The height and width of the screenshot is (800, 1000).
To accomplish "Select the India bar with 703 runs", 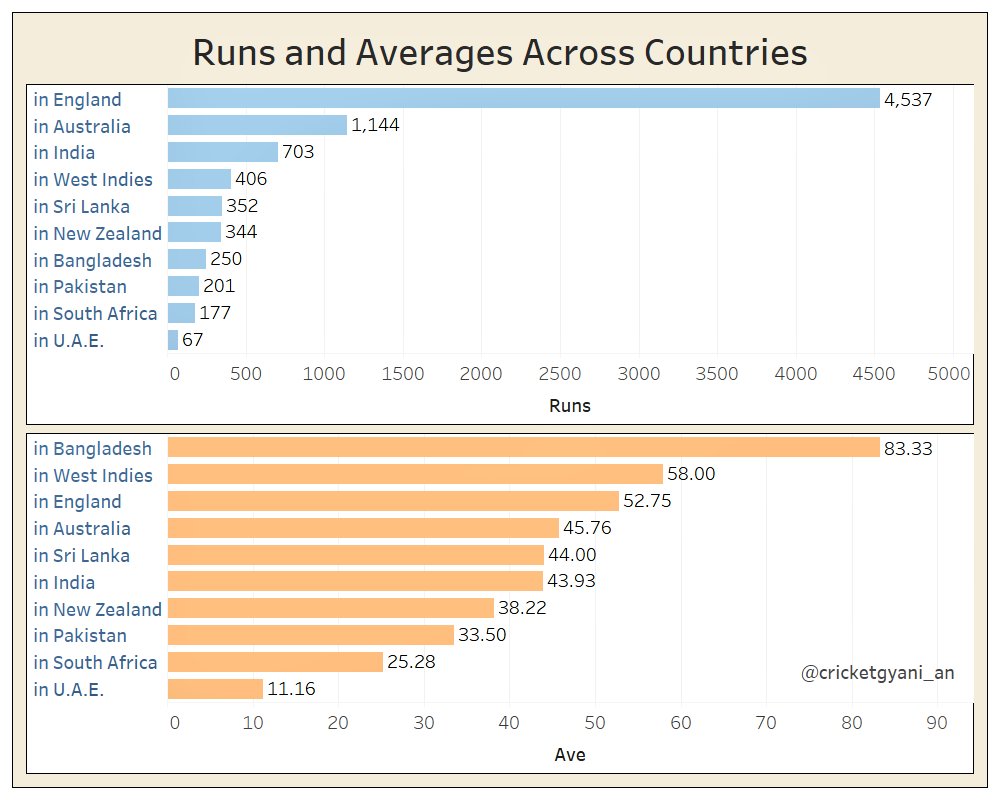I will pyautogui.click(x=220, y=152).
